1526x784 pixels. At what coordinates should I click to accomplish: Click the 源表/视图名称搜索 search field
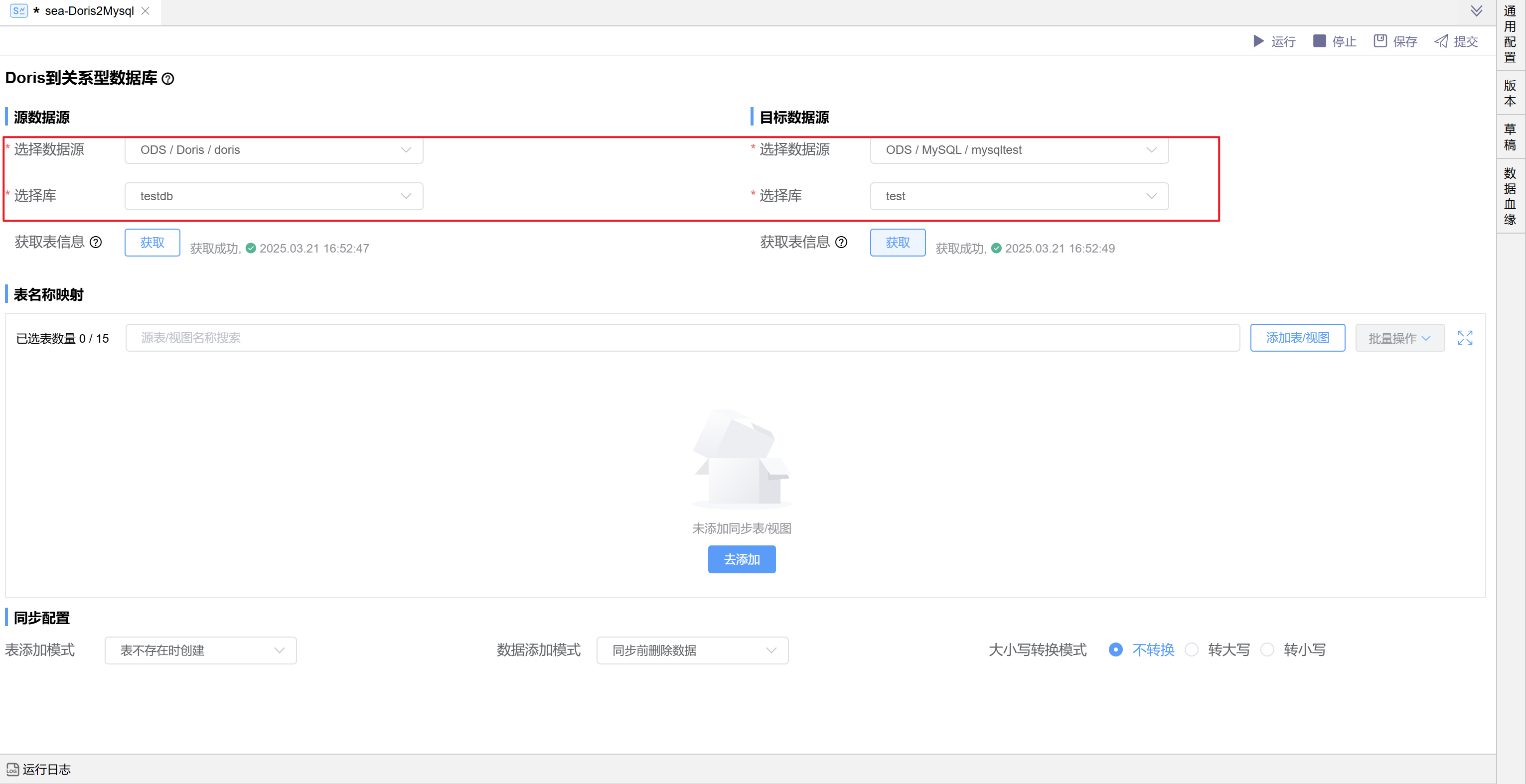pyautogui.click(x=681, y=338)
